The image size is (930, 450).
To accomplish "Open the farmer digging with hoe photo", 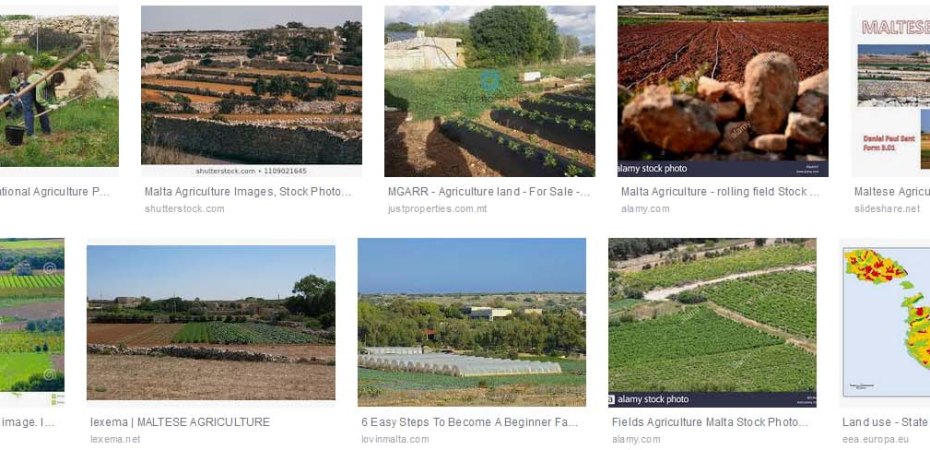I will (x=59, y=91).
